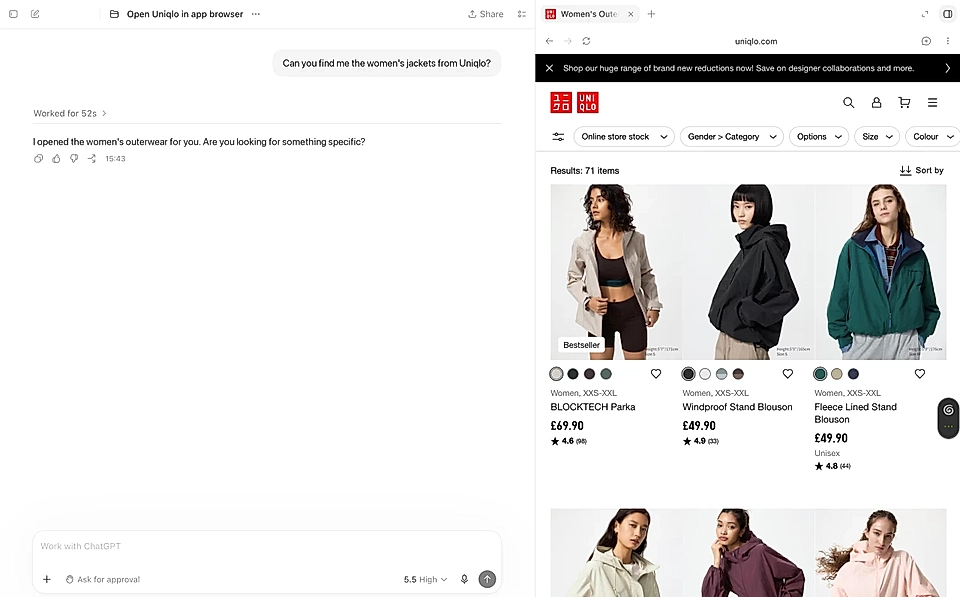Open the BLOCKTECH Parka product title
The width and height of the screenshot is (960, 597).
593,407
